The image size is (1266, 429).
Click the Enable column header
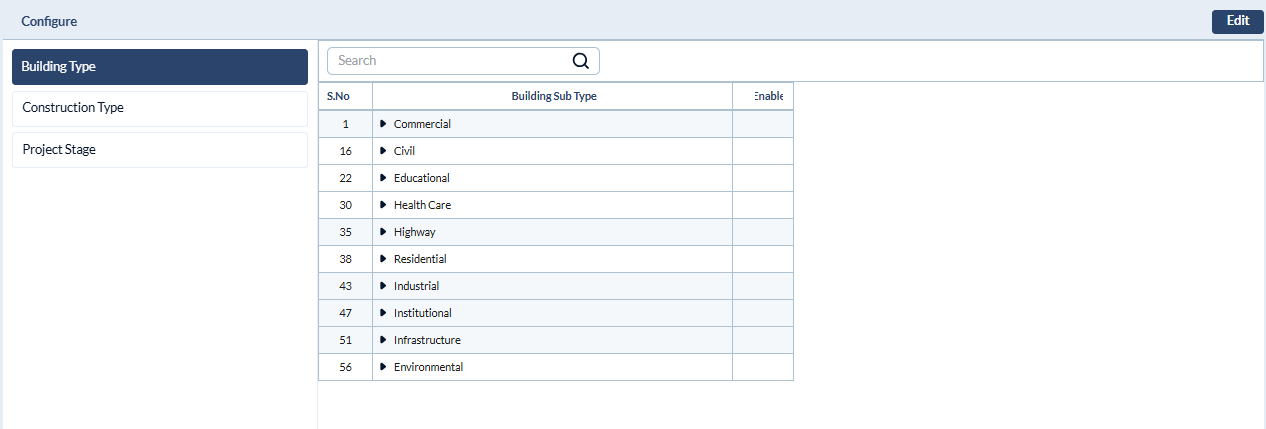763,96
